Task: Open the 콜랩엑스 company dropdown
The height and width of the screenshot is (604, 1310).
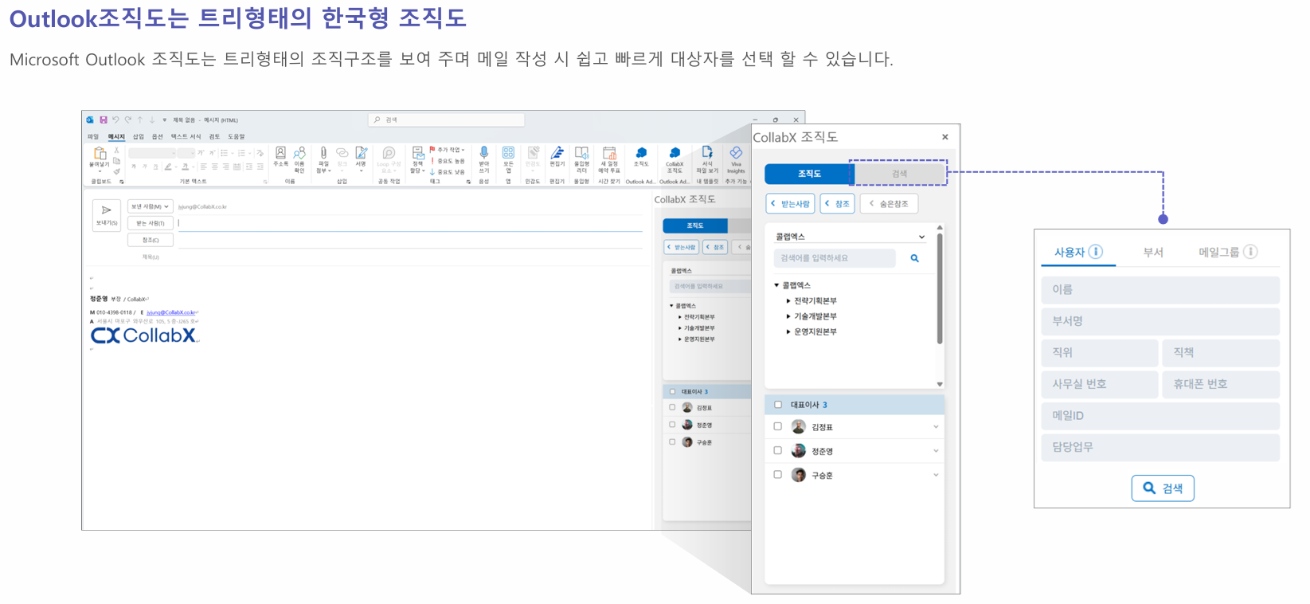Action: [x=921, y=237]
